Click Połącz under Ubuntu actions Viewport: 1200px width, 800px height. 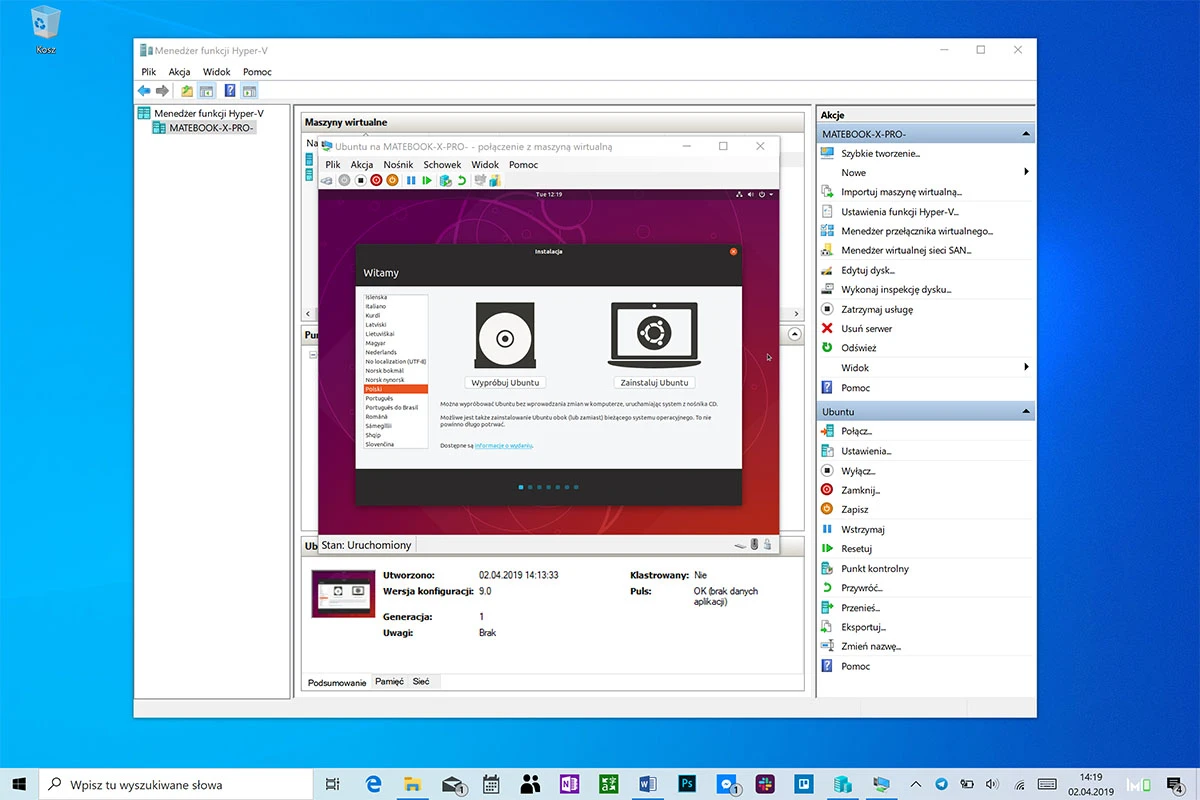856,431
